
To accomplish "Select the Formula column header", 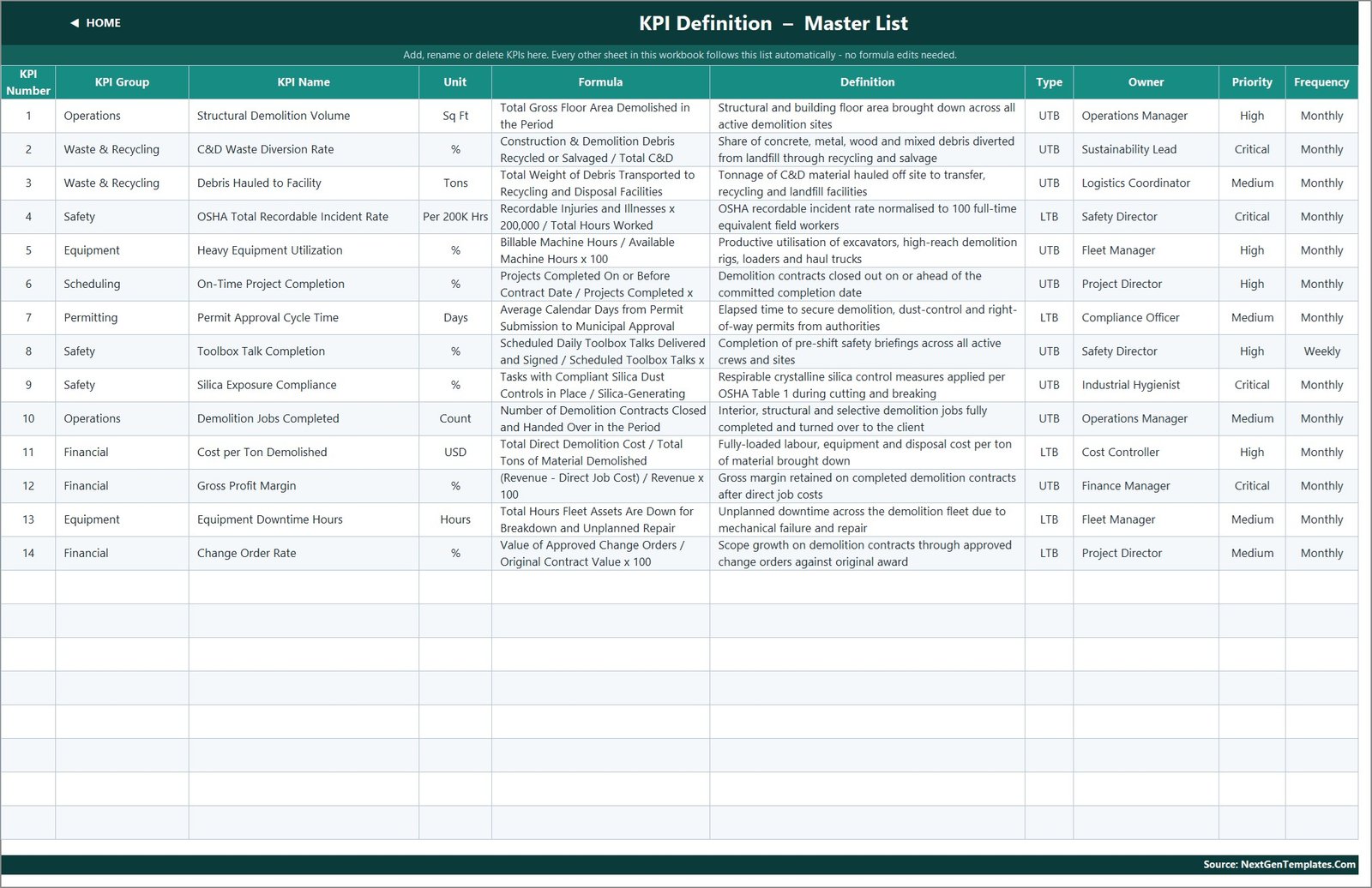I will tap(600, 82).
